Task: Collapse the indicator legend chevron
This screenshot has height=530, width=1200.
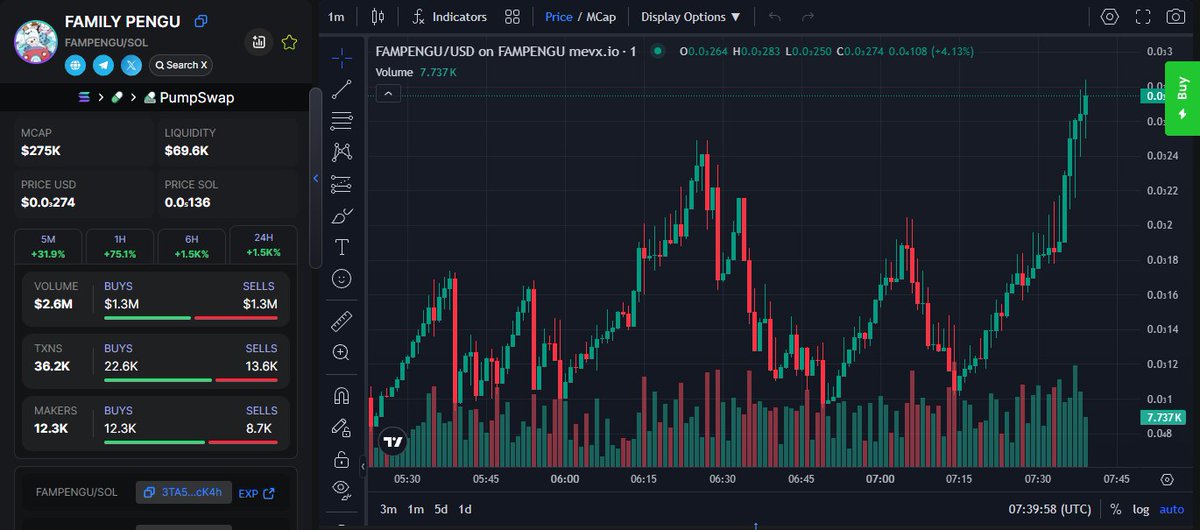Action: [x=388, y=93]
